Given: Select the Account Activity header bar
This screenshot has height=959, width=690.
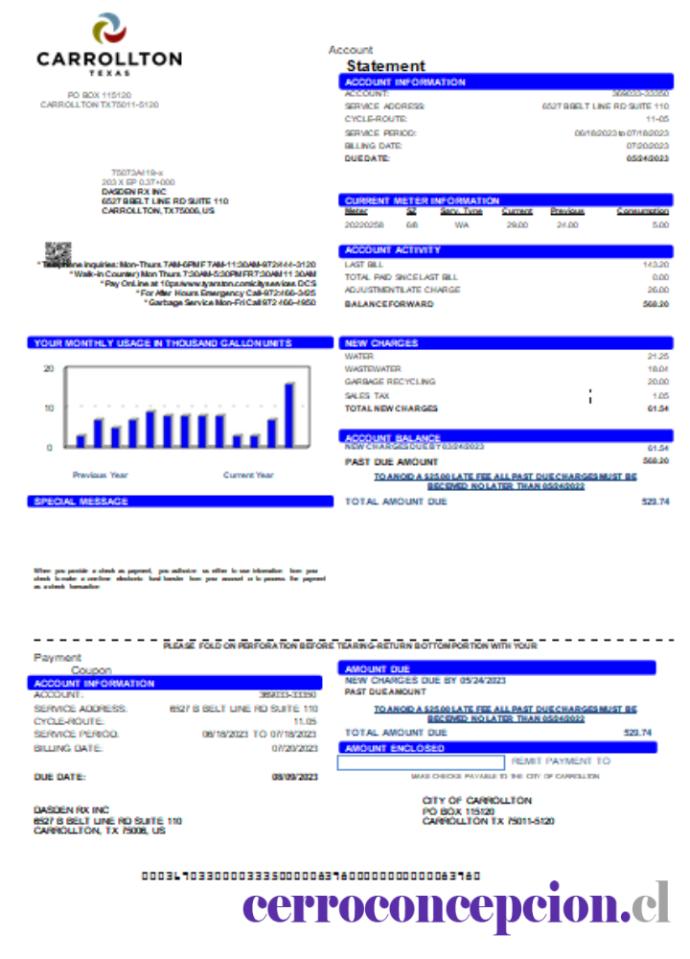Looking at the screenshot, I should click(506, 250).
